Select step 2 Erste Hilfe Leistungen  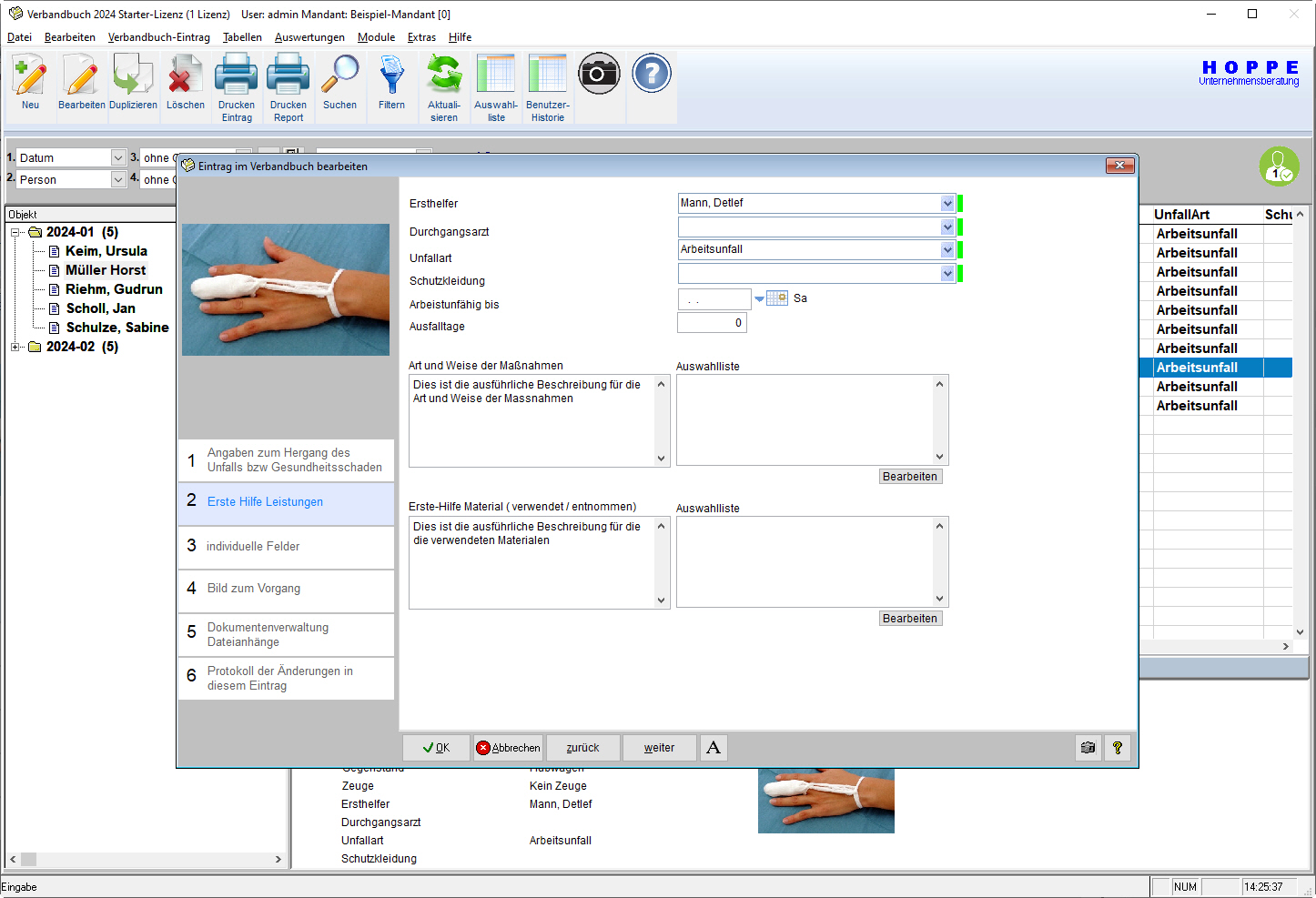pos(286,503)
